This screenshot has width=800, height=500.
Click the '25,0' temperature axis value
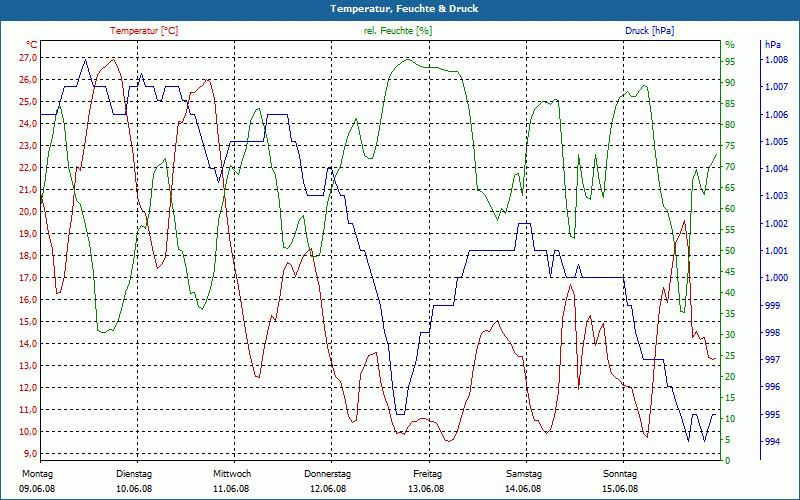28,102
